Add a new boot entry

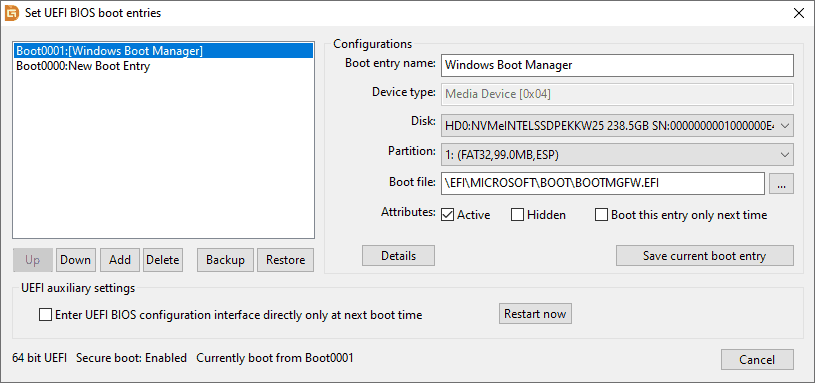(x=120, y=259)
